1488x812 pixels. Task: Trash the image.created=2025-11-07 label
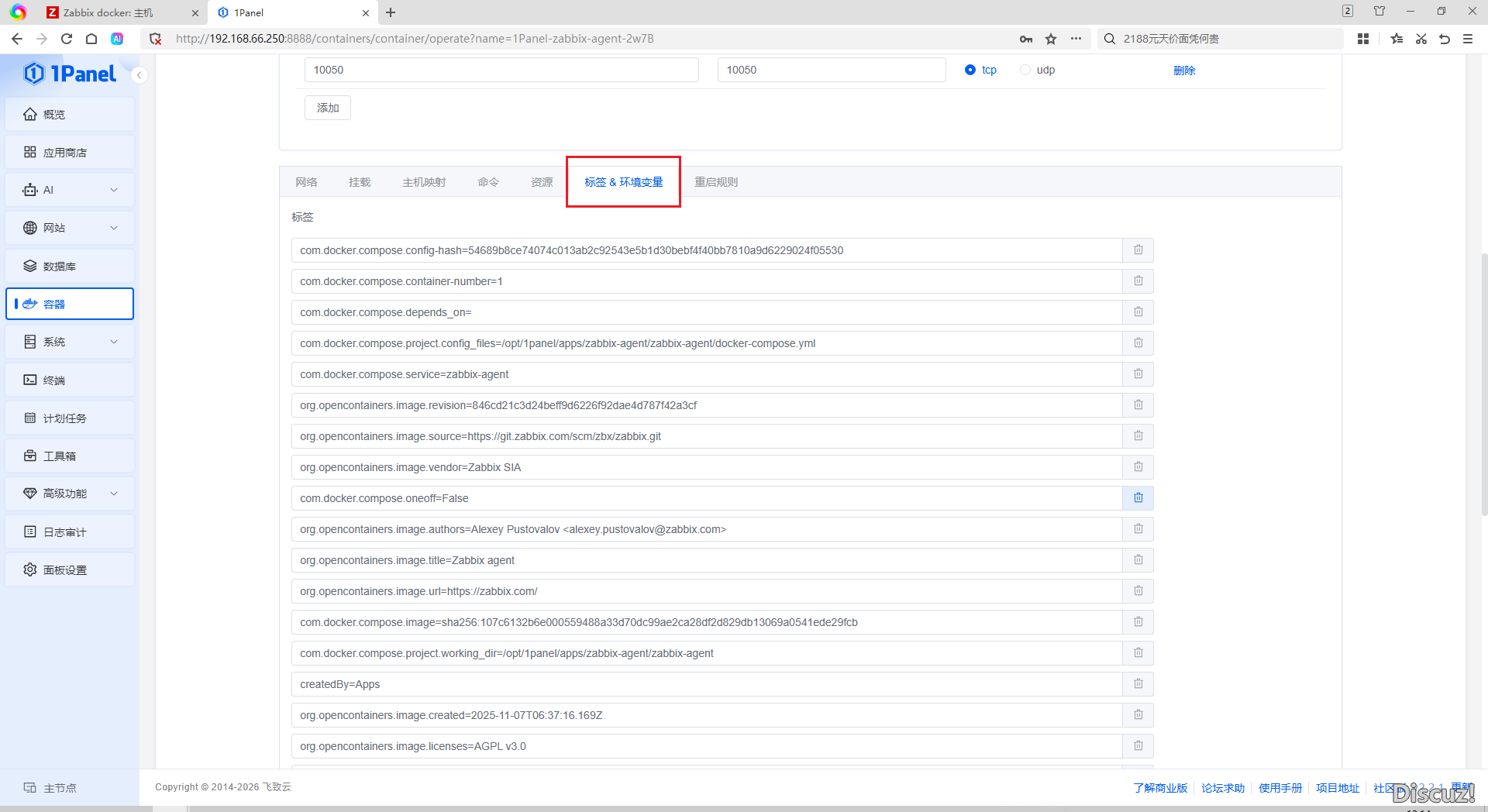click(1138, 715)
